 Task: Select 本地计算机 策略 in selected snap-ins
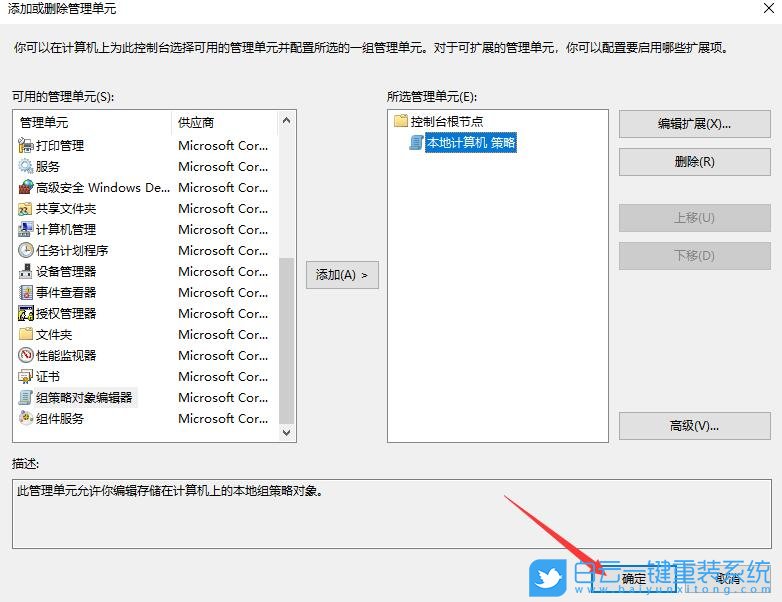click(470, 143)
